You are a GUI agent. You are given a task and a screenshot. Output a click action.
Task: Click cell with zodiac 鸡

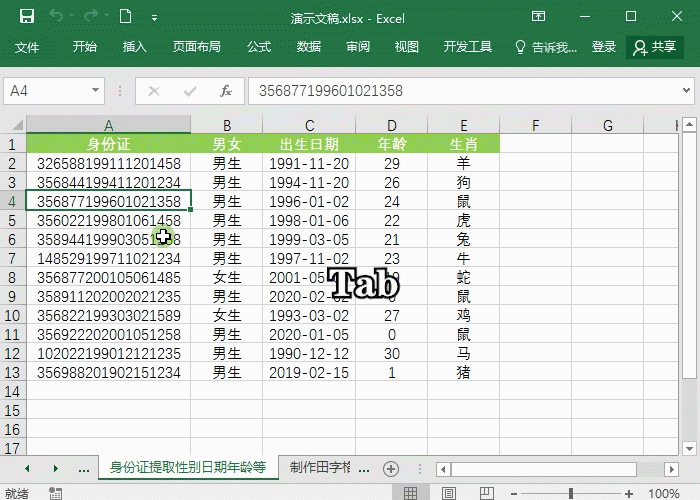463,315
